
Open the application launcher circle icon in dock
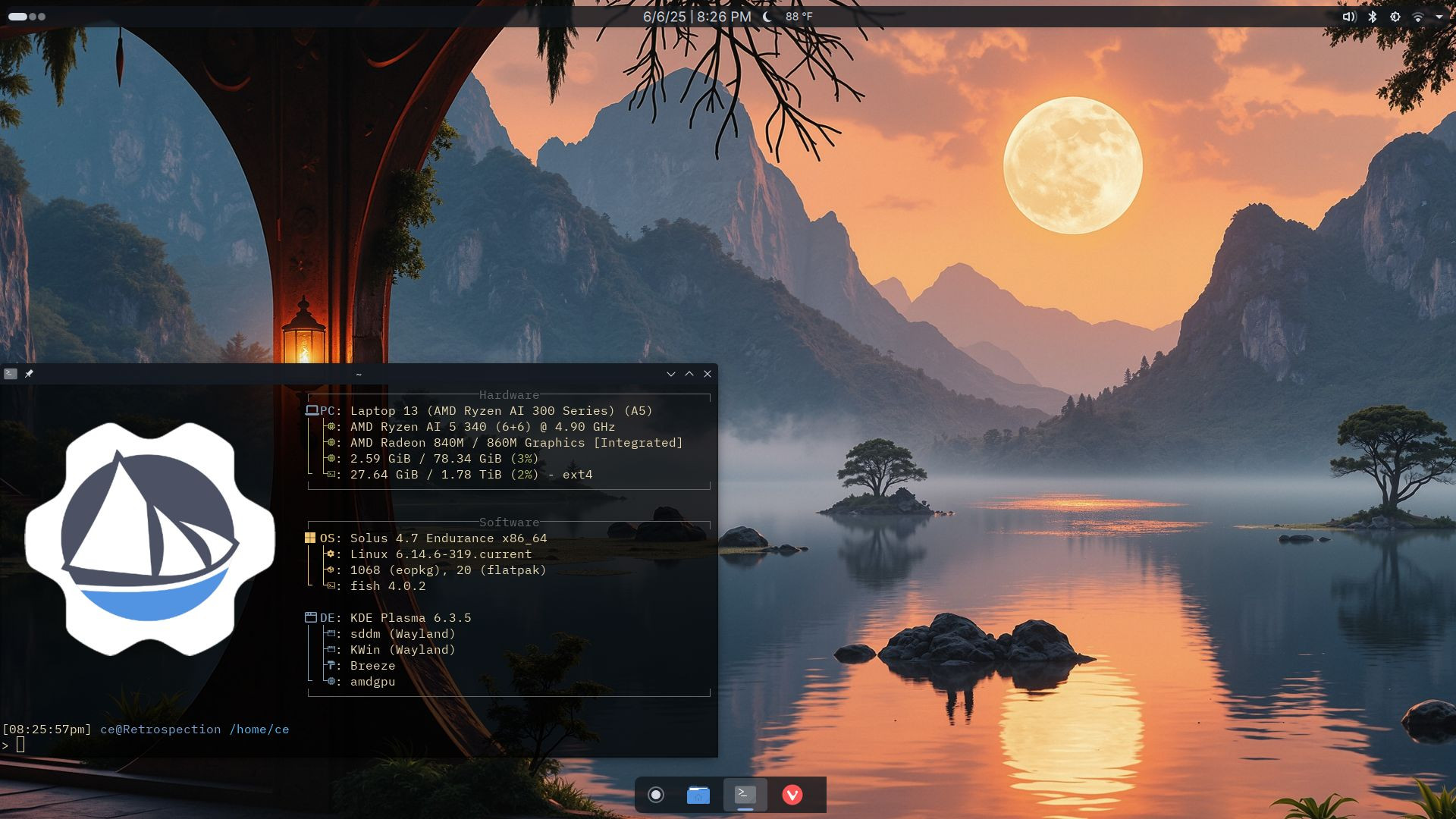pos(656,795)
